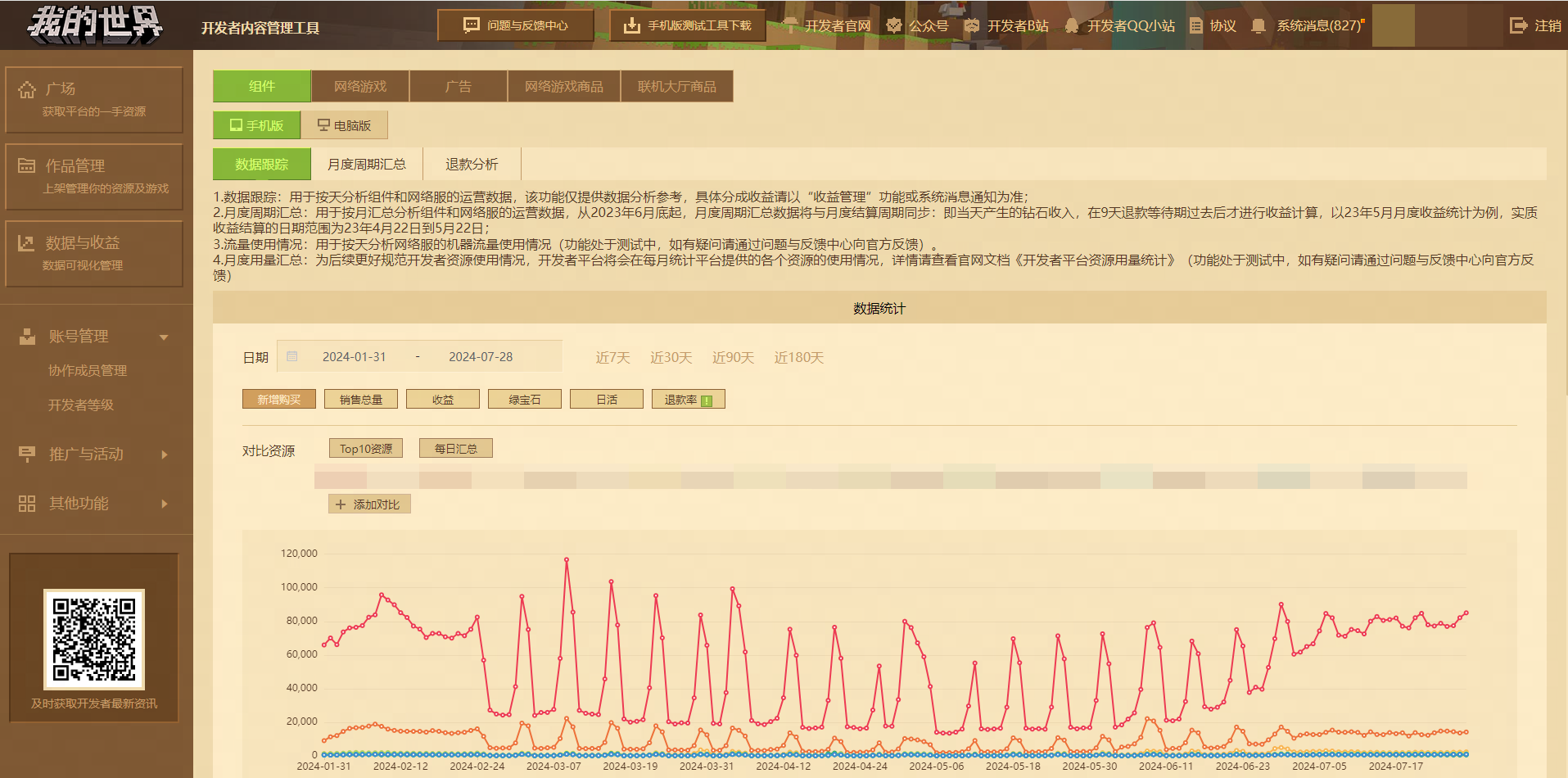Open the 月度周期汇总 tab
1568x778 pixels.
[367, 165]
